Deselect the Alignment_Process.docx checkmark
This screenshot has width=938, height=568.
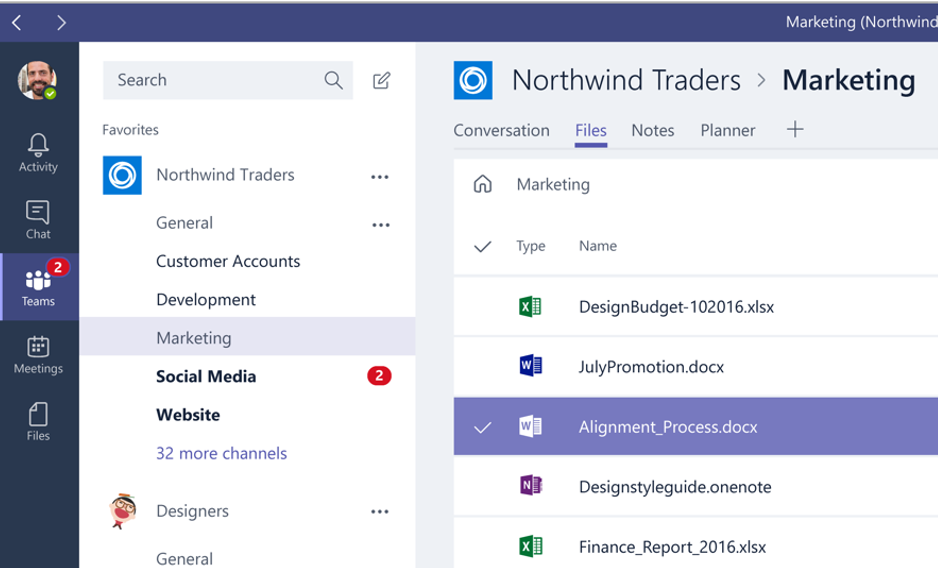pyautogui.click(x=483, y=427)
